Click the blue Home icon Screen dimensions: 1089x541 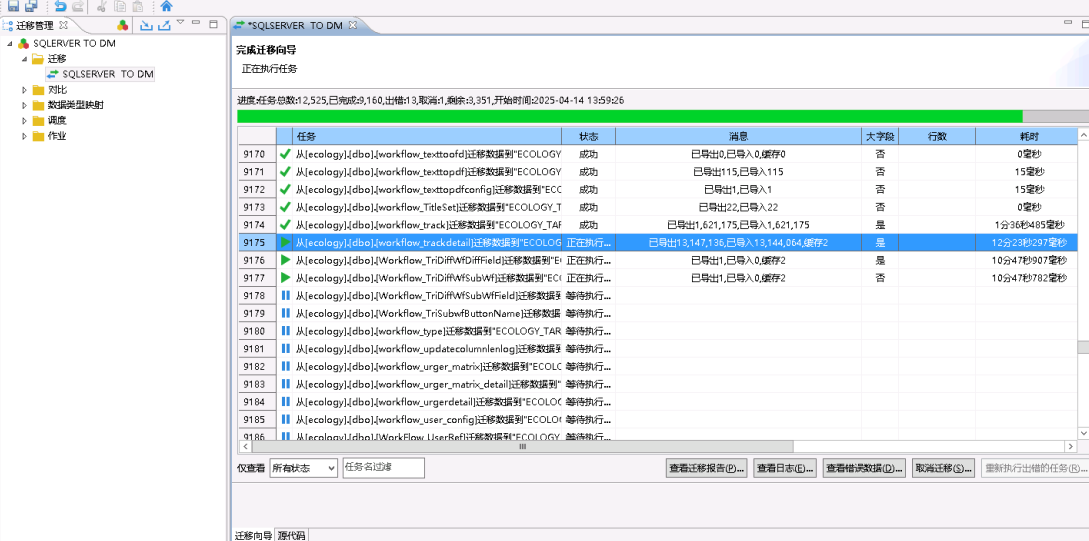click(x=166, y=6)
